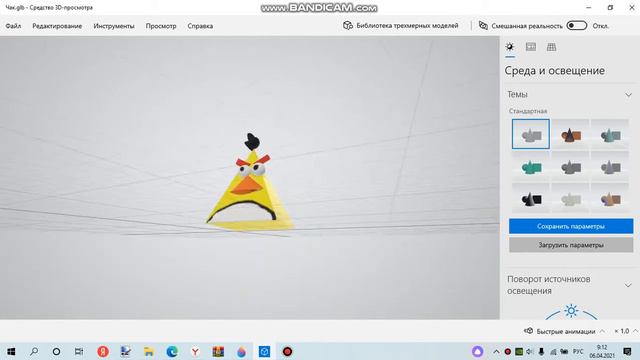Click the microphone tray icon
Image resolution: width=640 pixels, height=360 pixels.
(541, 351)
